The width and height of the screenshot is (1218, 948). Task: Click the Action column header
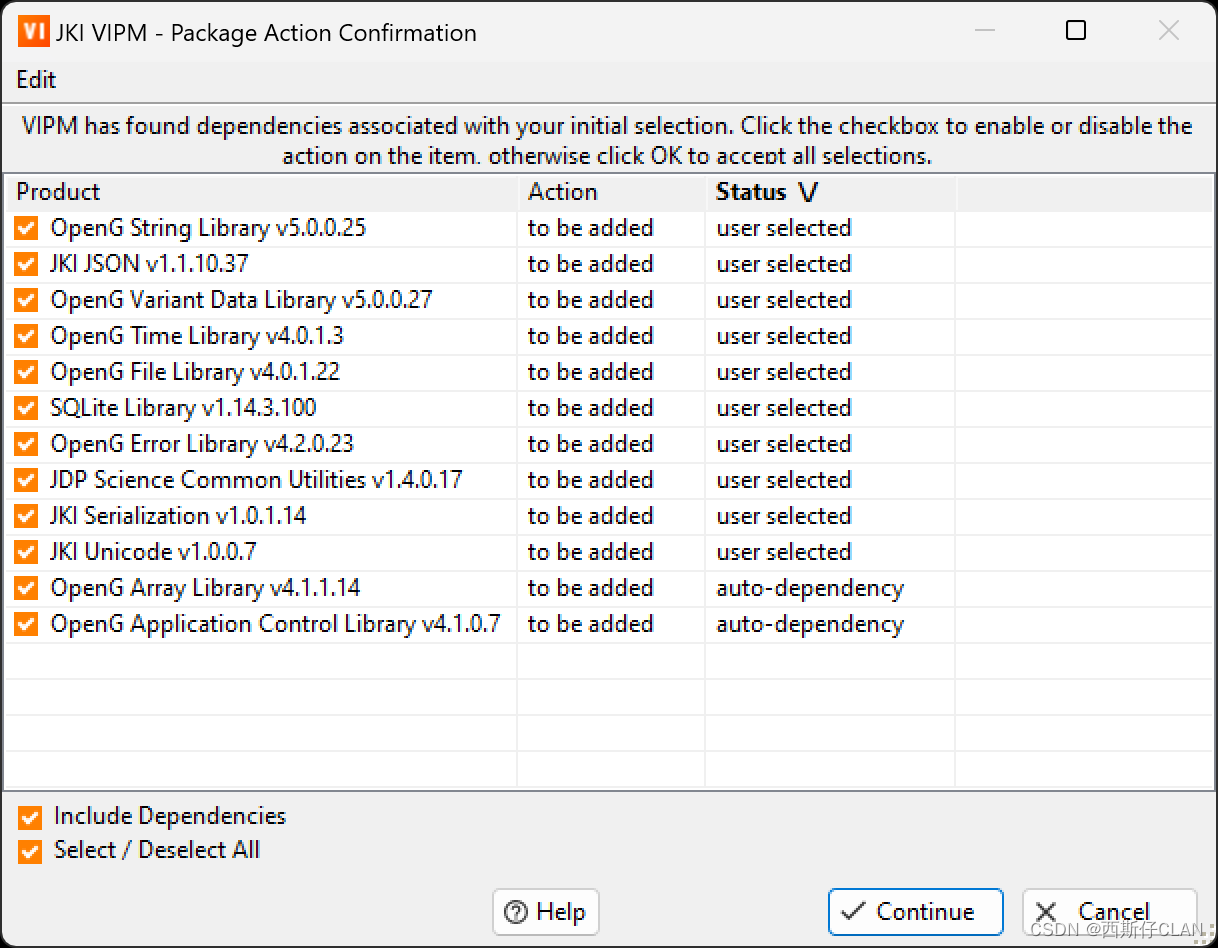[x=562, y=191]
